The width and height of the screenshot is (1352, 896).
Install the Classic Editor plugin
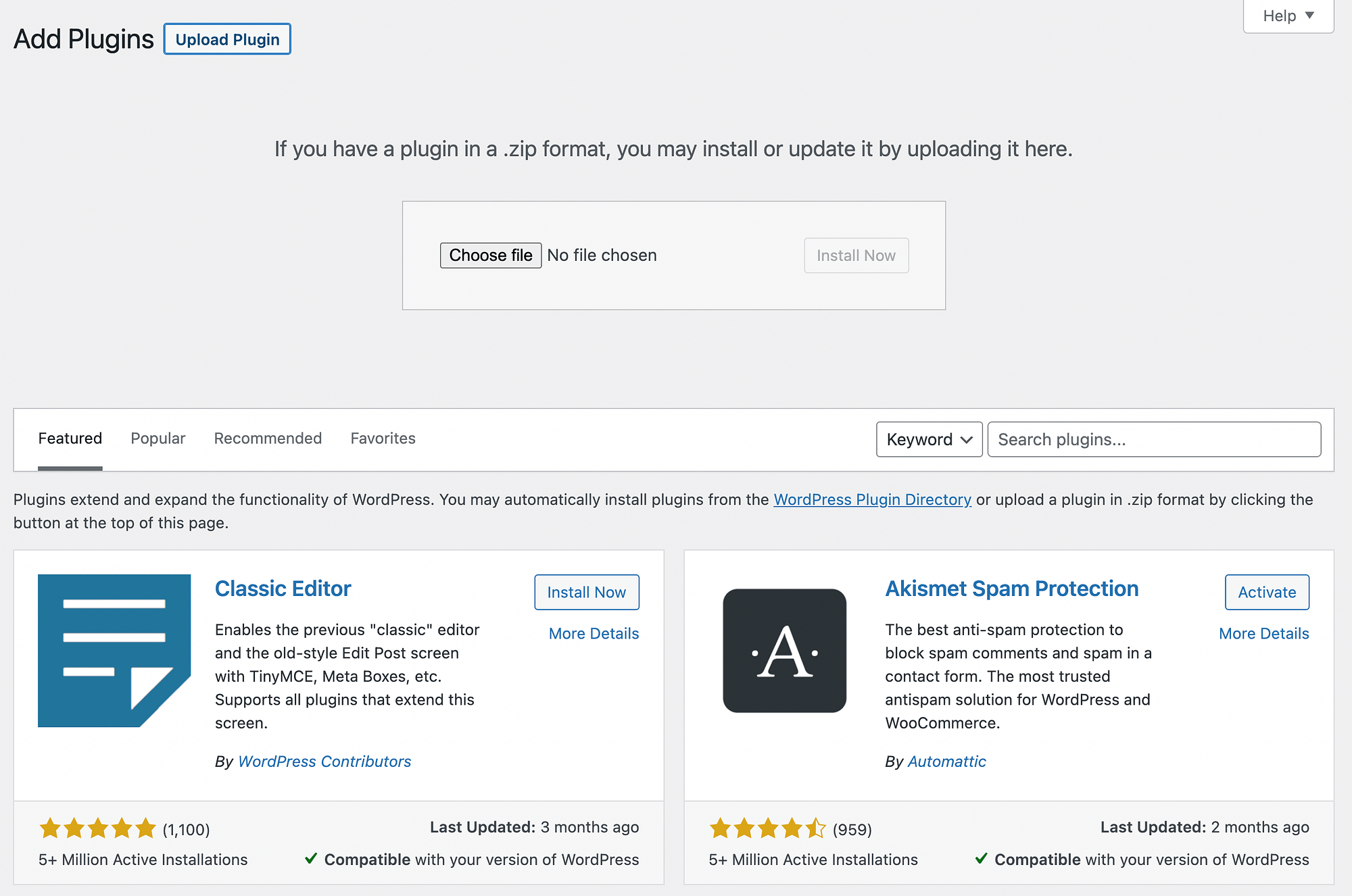tap(587, 592)
